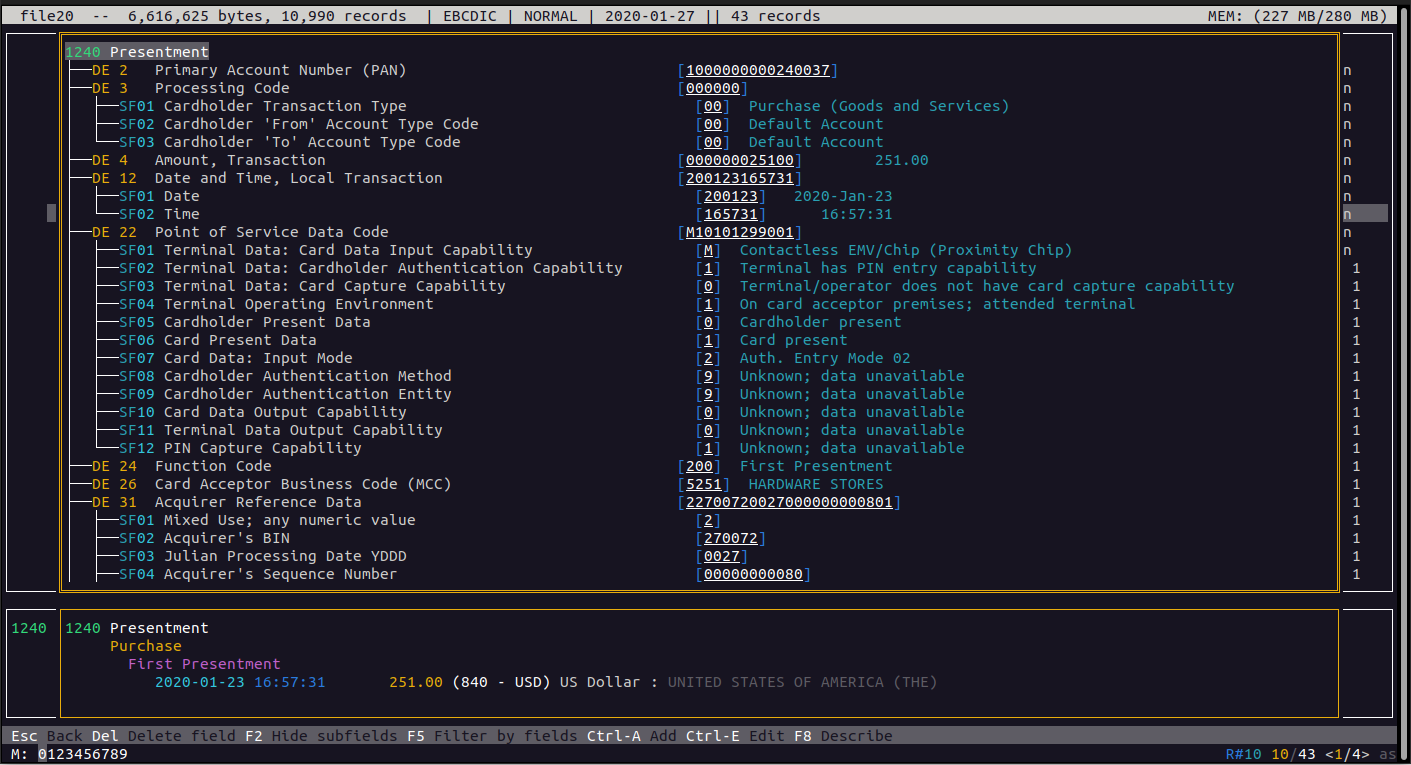Click F5 Filter by fields shortcut
1411x765 pixels.
pyautogui.click(x=492, y=736)
